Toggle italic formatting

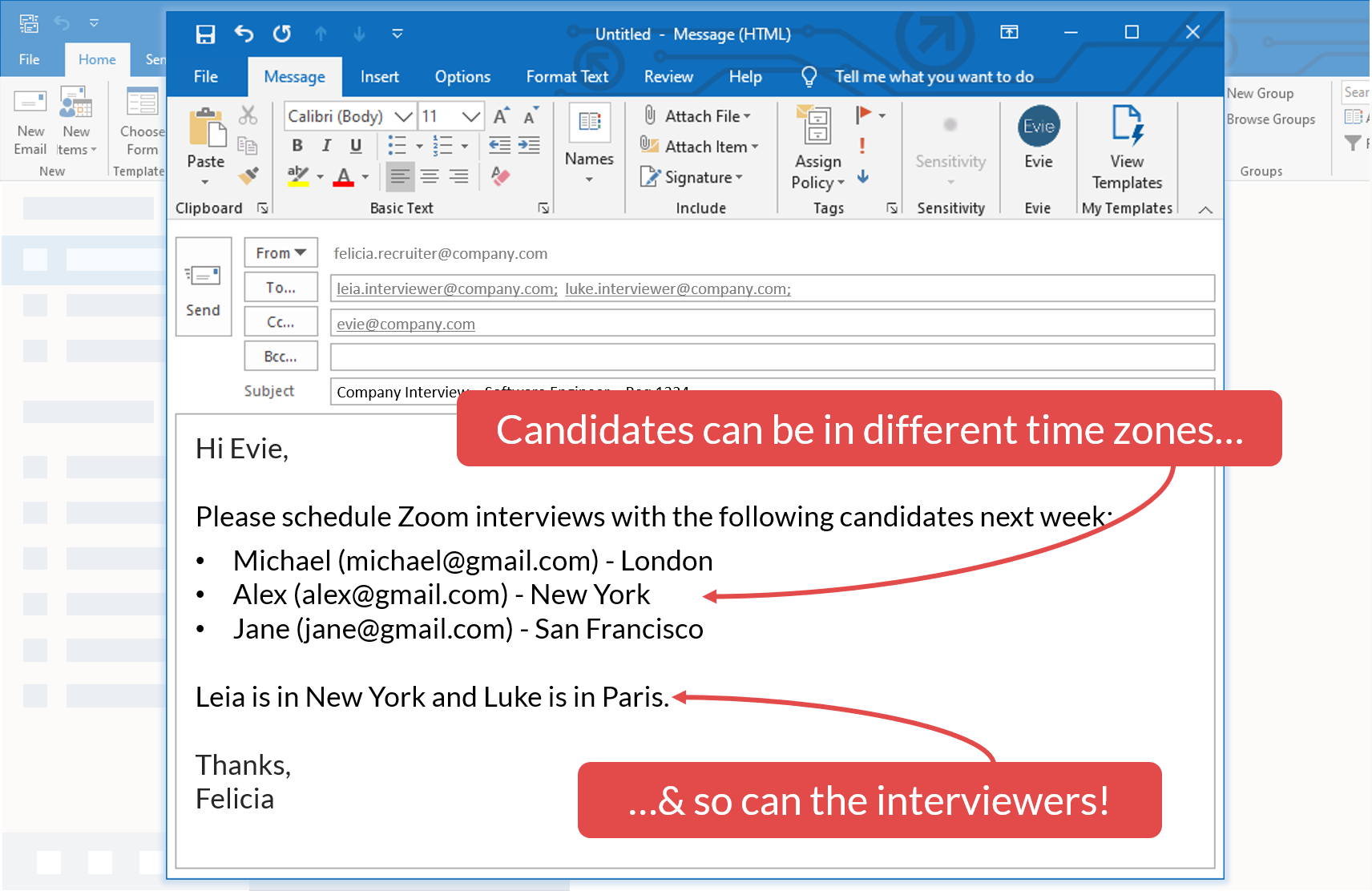[326, 146]
